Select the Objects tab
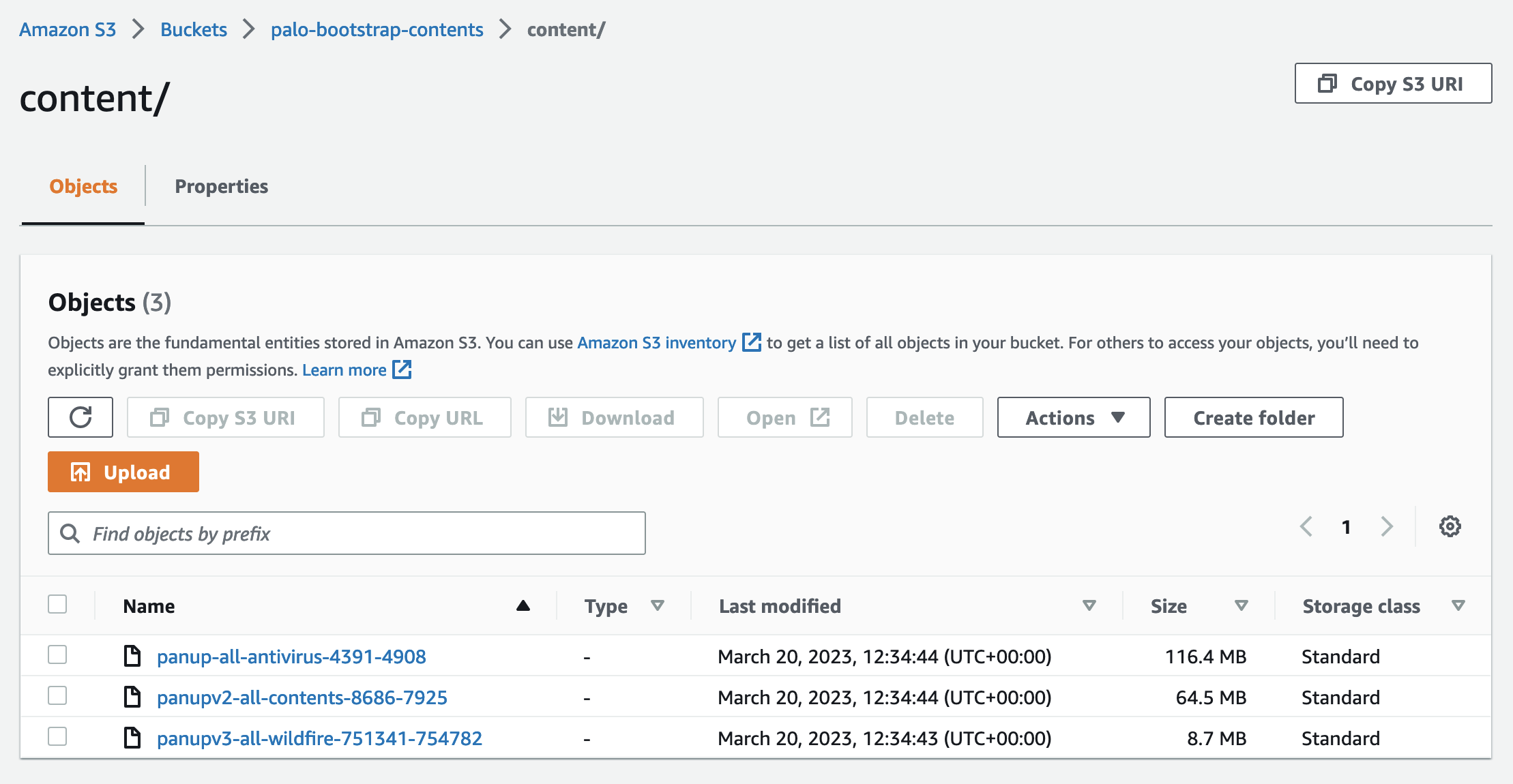This screenshot has width=1513, height=784. click(x=83, y=186)
